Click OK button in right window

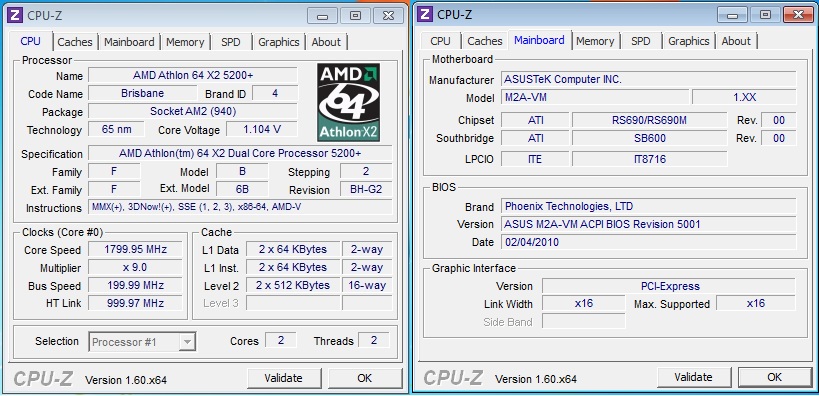tap(775, 377)
